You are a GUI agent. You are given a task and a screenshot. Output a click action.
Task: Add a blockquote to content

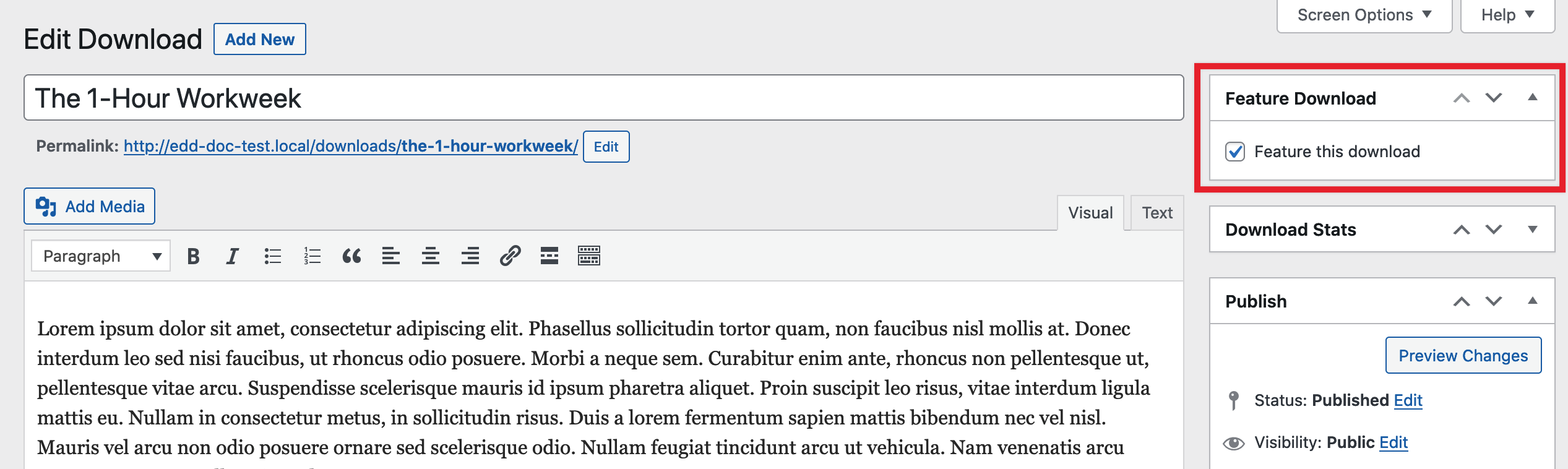[x=351, y=256]
